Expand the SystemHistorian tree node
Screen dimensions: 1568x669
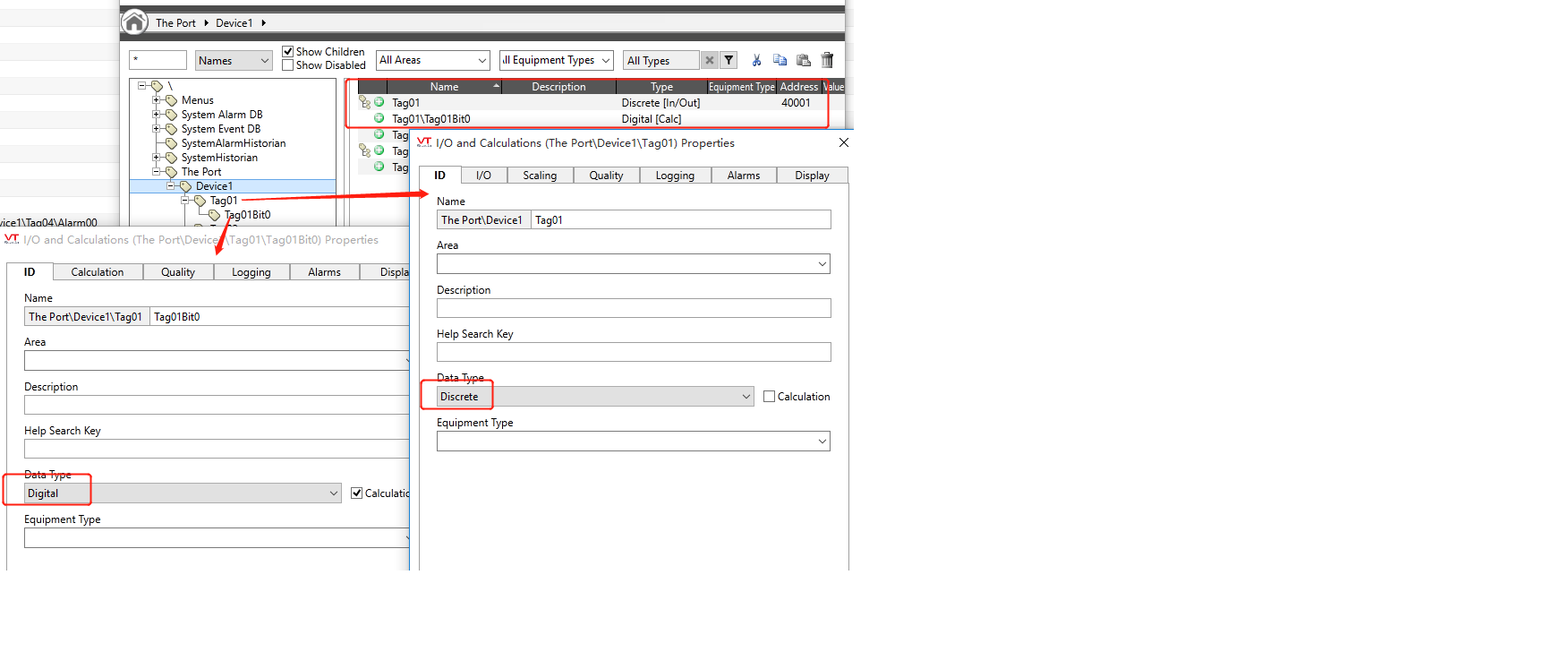coord(157,158)
